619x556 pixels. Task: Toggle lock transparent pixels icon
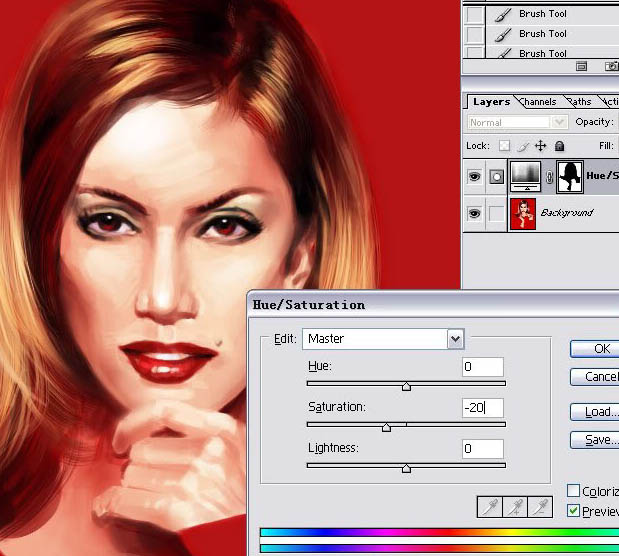point(504,146)
